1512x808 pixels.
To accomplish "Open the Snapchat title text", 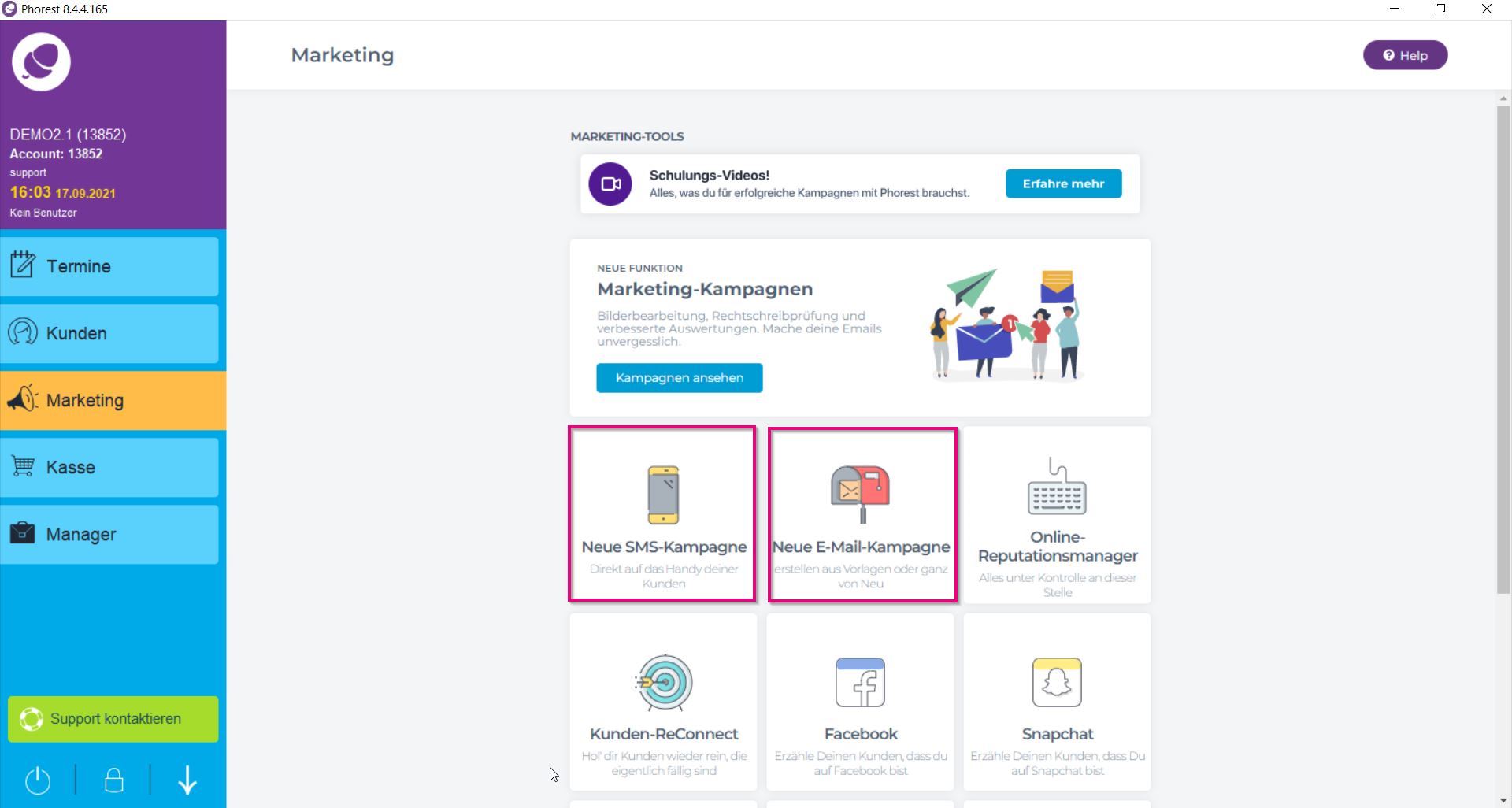I will (1058, 734).
